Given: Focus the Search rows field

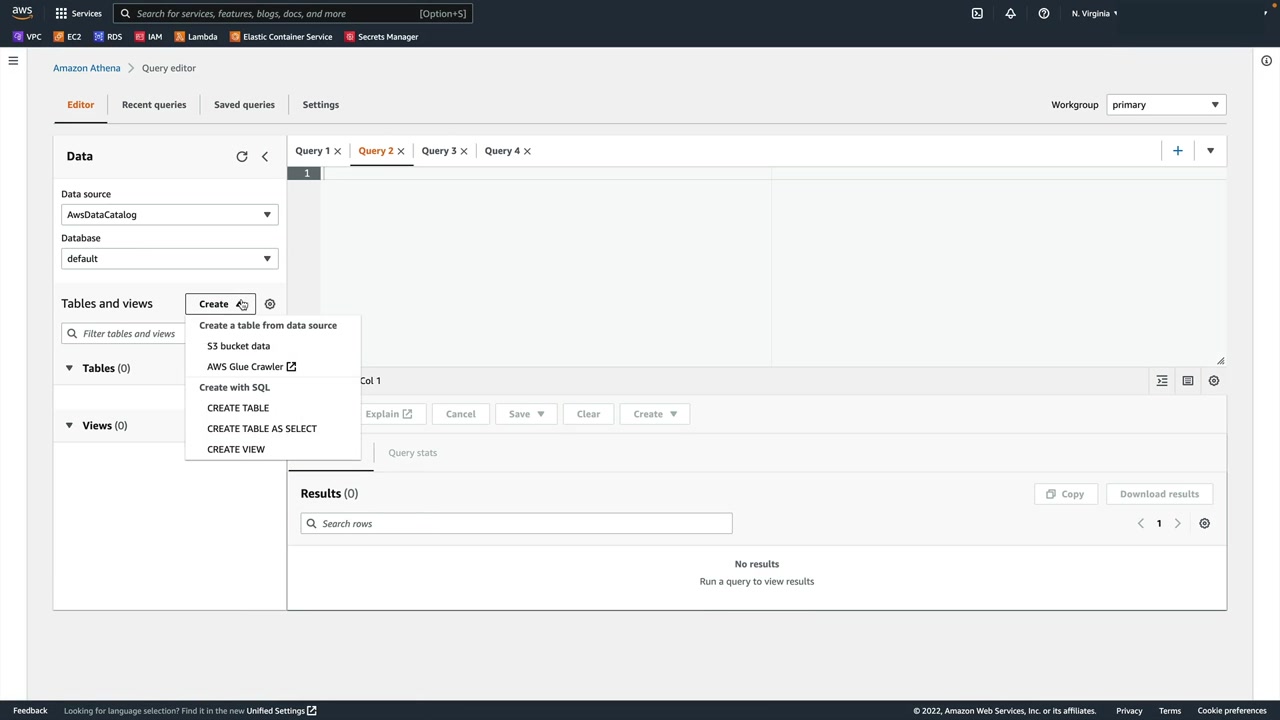Looking at the screenshot, I should point(516,524).
